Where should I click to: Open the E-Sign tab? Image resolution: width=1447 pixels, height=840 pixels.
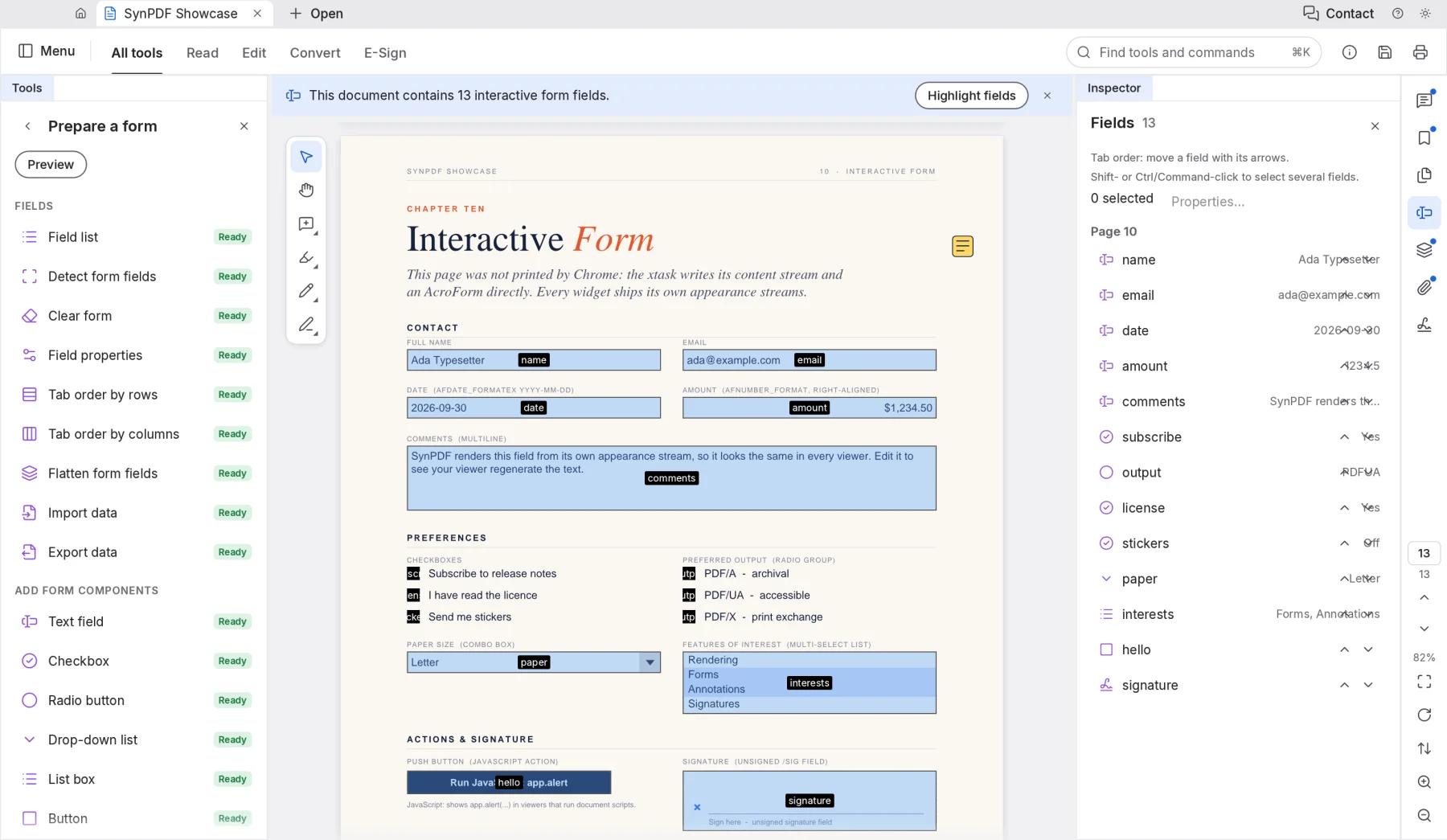coord(385,53)
